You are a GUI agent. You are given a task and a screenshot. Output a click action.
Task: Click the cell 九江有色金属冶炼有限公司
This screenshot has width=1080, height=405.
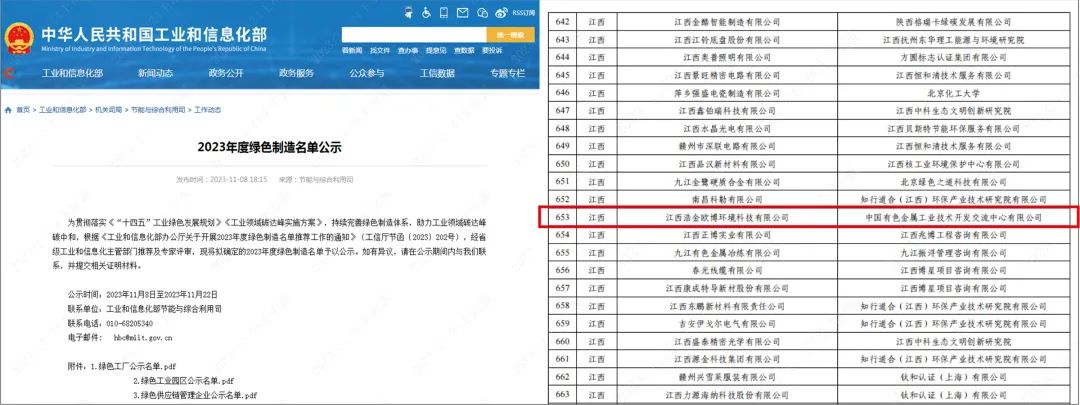727,253
